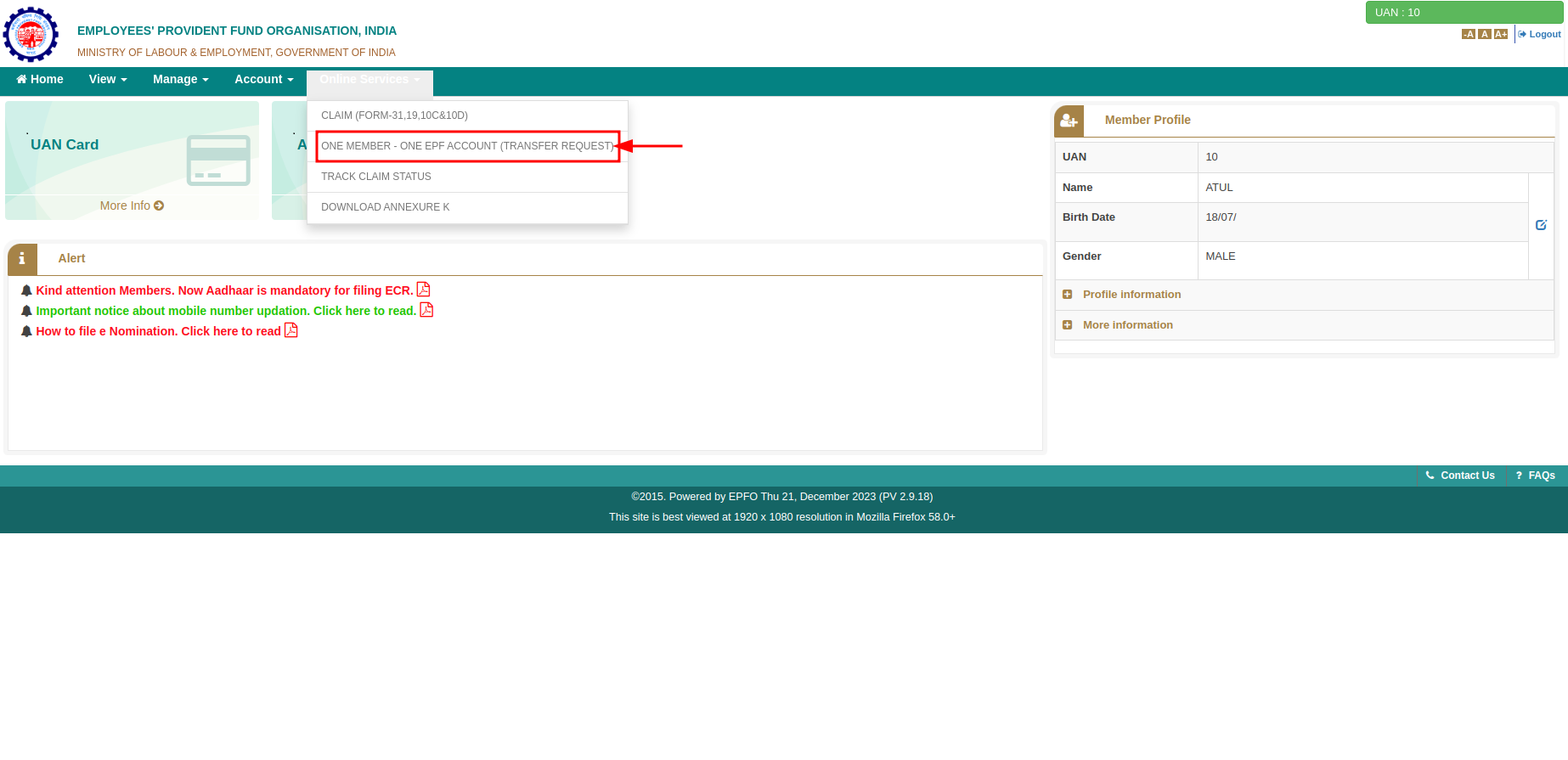The image size is (1568, 760).
Task: Click bell icon beside e Nomination alert
Action: click(x=26, y=331)
